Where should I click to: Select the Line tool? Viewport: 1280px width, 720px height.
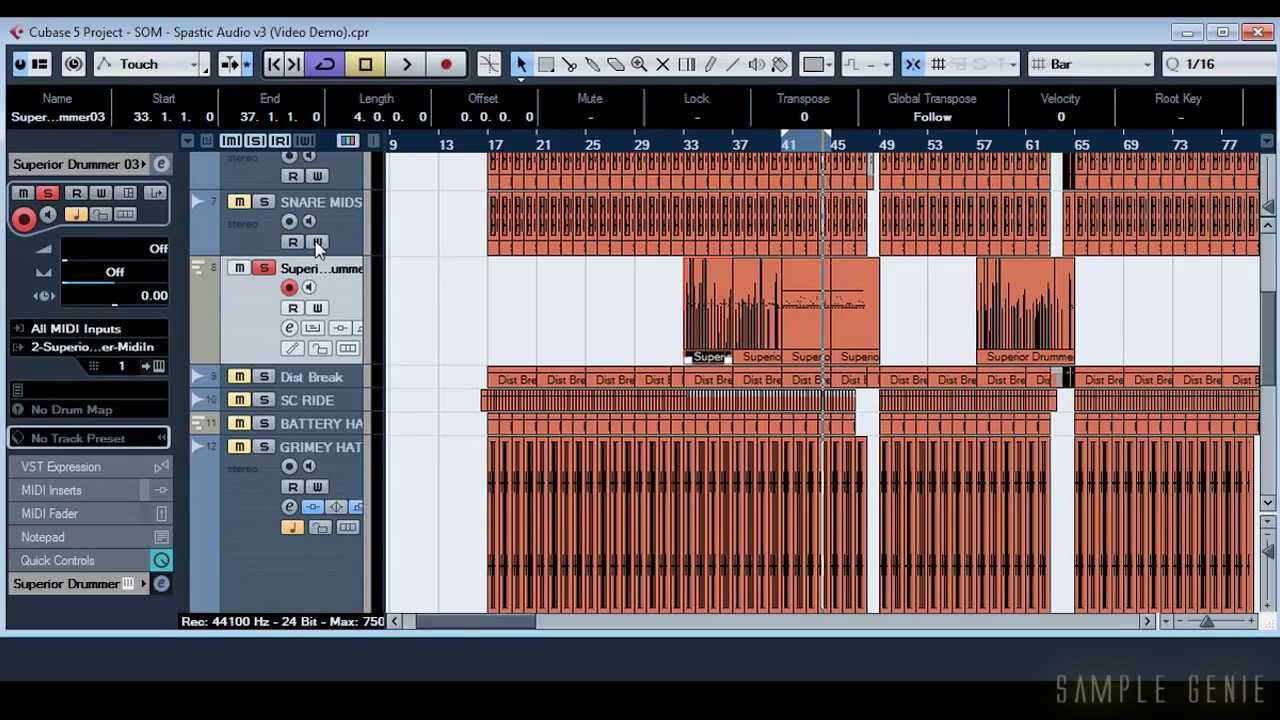[x=733, y=64]
